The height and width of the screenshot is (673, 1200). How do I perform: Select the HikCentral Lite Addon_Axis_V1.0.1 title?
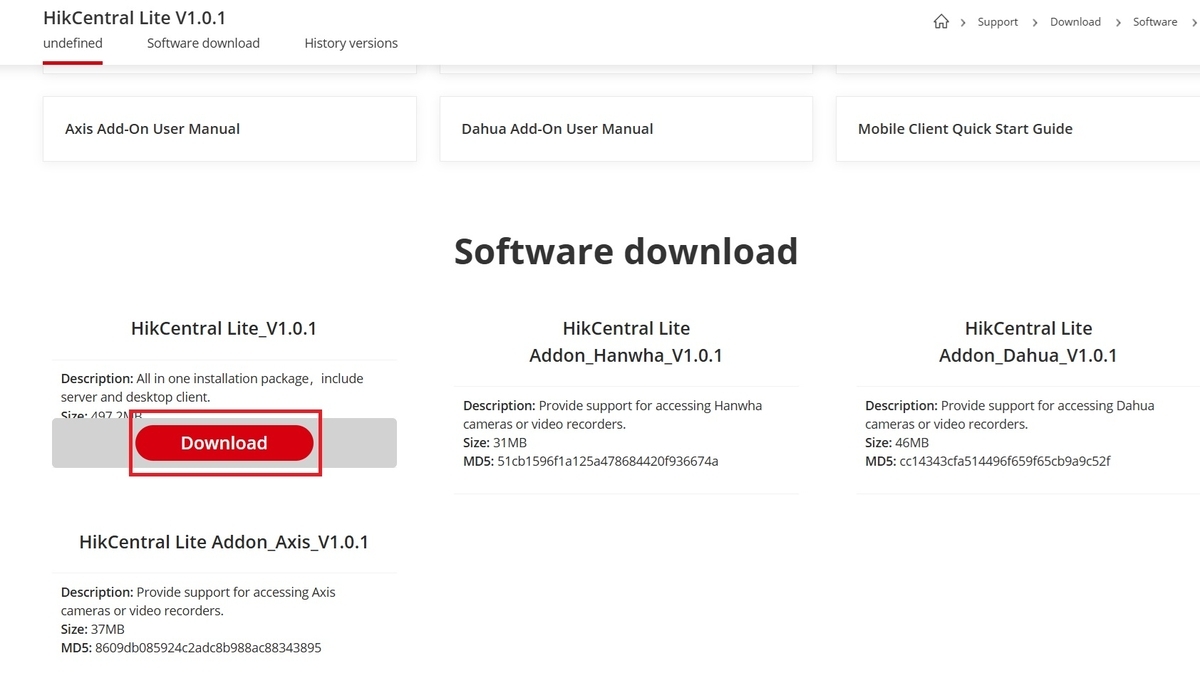click(x=224, y=541)
